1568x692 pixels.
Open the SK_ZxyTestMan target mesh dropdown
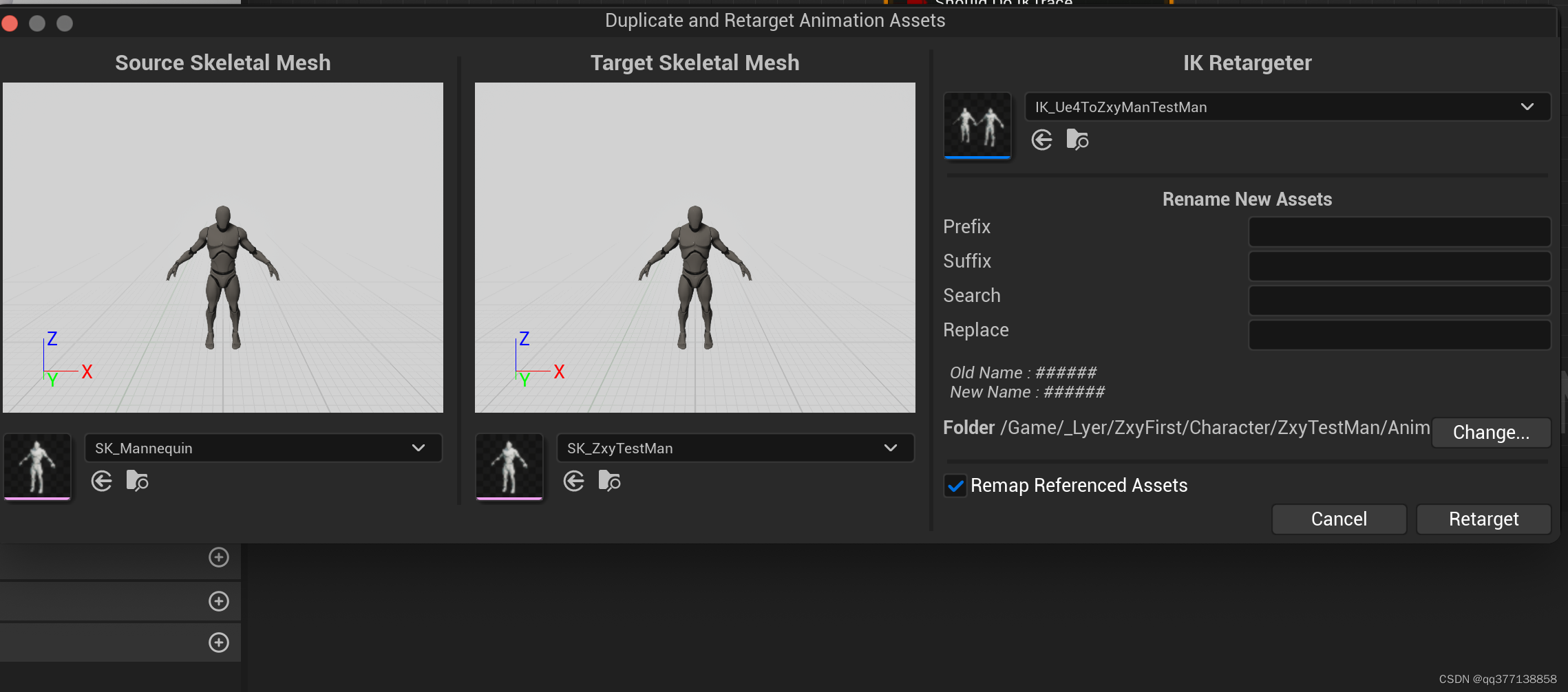[x=735, y=448]
